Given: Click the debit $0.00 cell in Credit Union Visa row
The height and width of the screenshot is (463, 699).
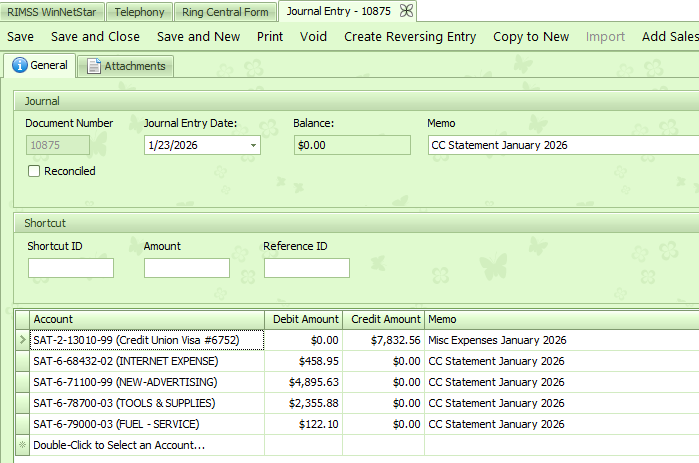Looking at the screenshot, I should pyautogui.click(x=304, y=340).
